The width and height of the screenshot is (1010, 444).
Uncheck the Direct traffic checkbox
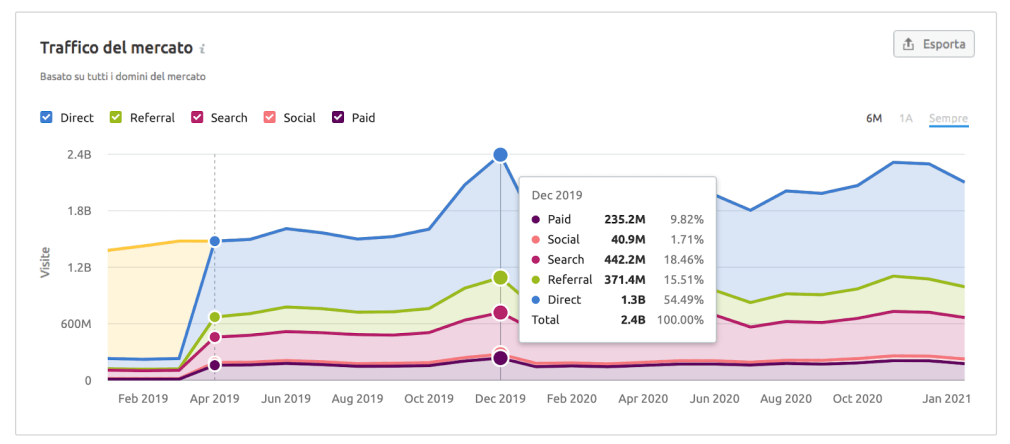(x=47, y=118)
